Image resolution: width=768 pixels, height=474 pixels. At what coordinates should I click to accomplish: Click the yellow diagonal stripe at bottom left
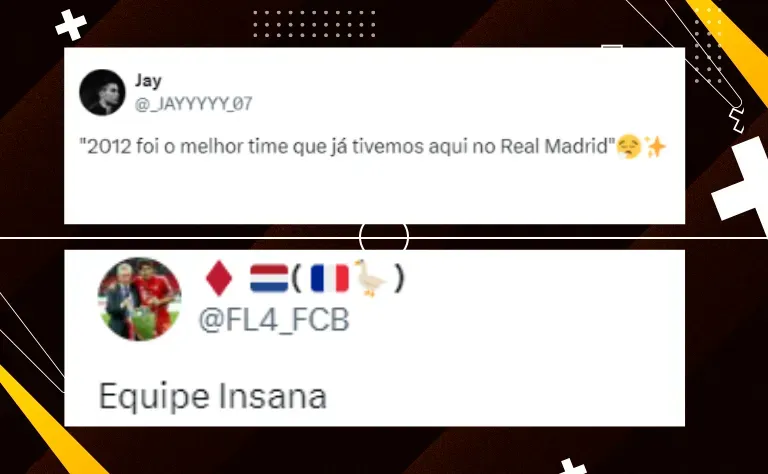45,422
